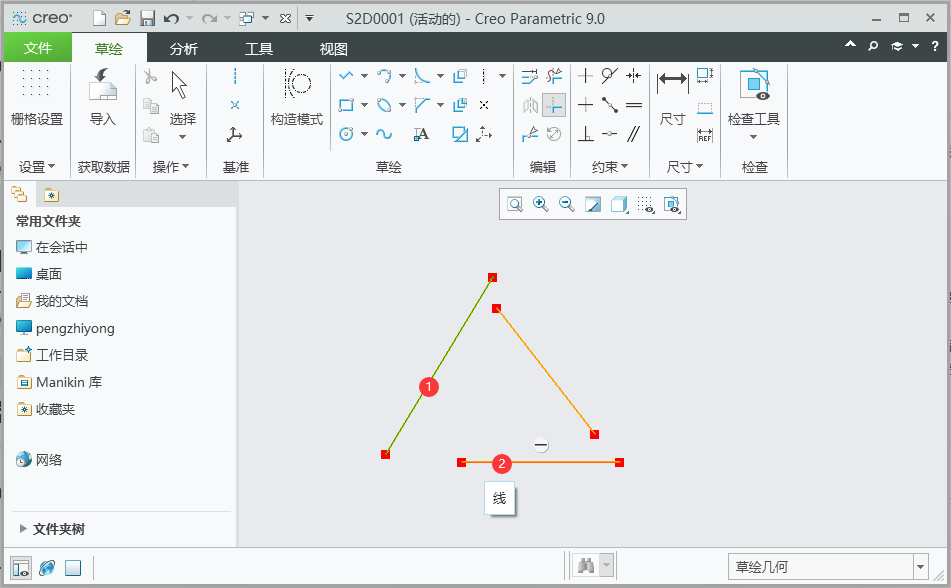951x588 pixels.
Task: Toggle the Corner trim tool
Action: 554,105
